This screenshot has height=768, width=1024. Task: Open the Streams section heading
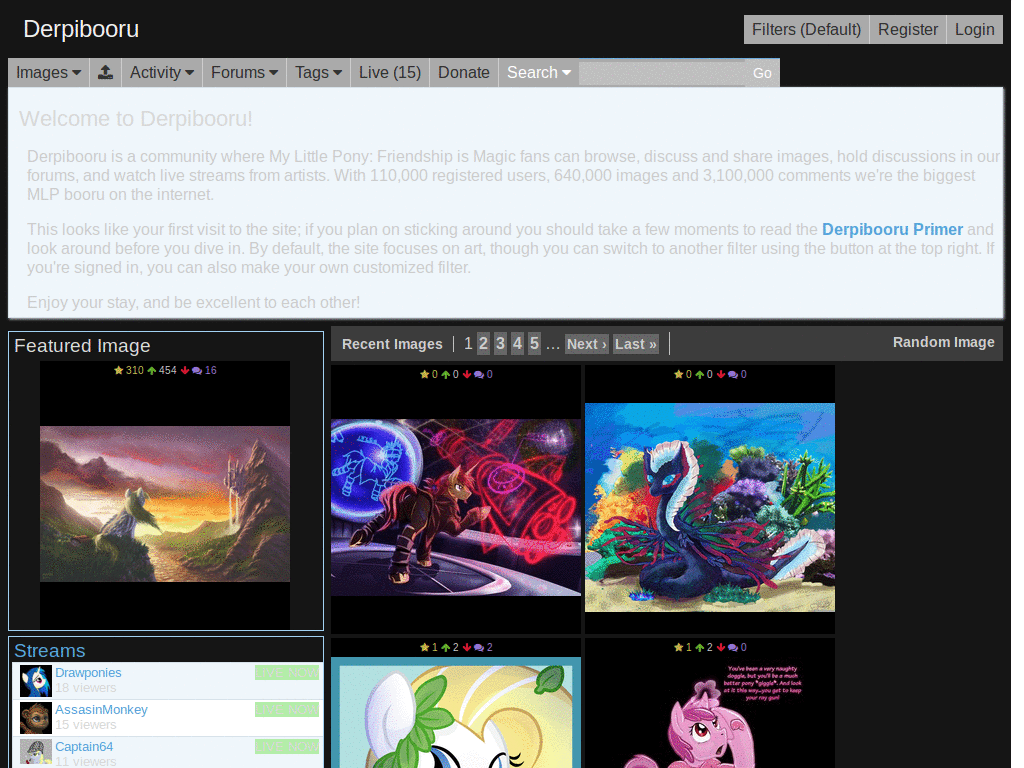point(50,650)
